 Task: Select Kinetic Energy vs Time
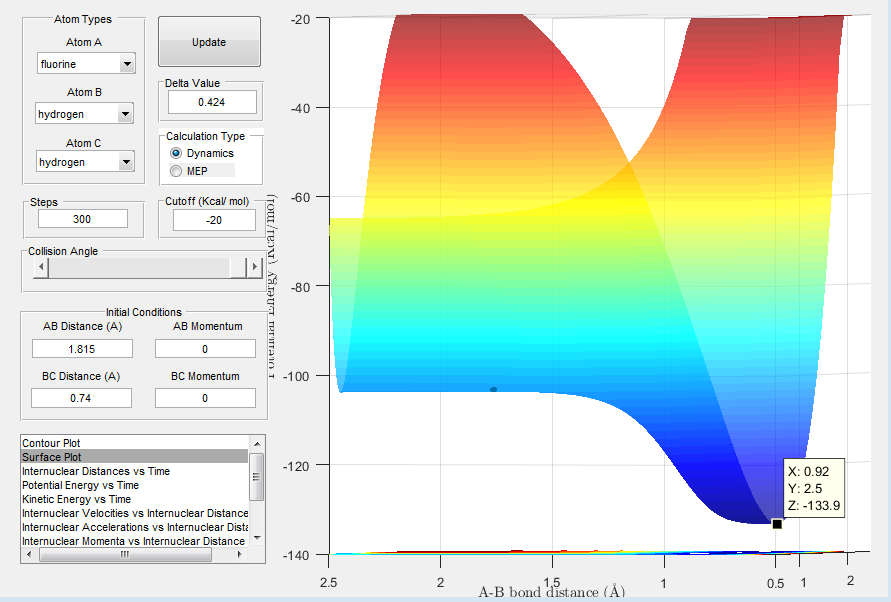(135, 499)
